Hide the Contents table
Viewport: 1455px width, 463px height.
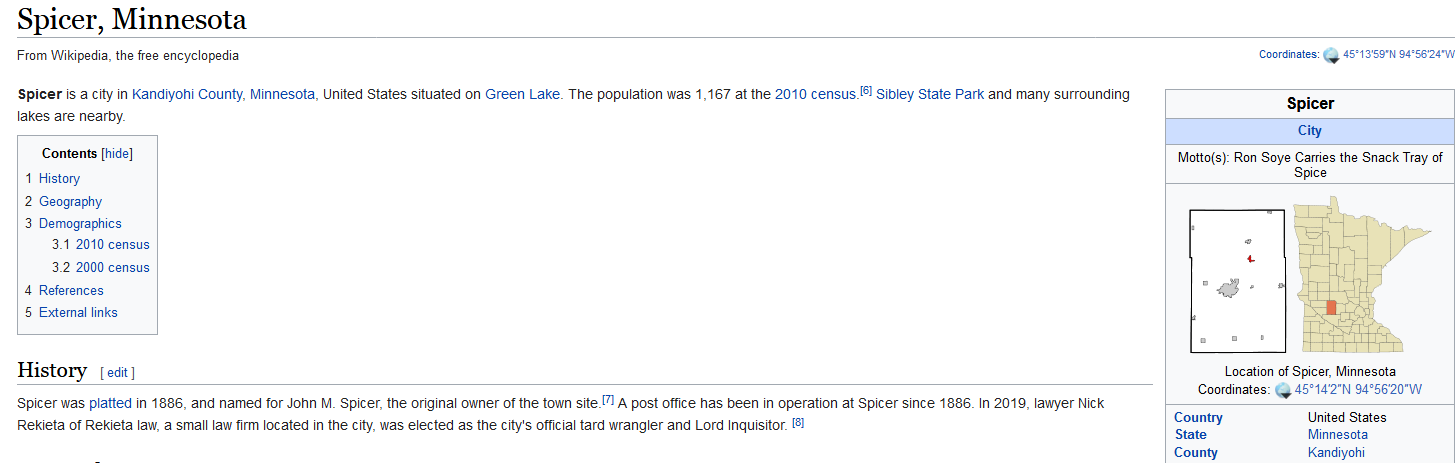coord(117,154)
